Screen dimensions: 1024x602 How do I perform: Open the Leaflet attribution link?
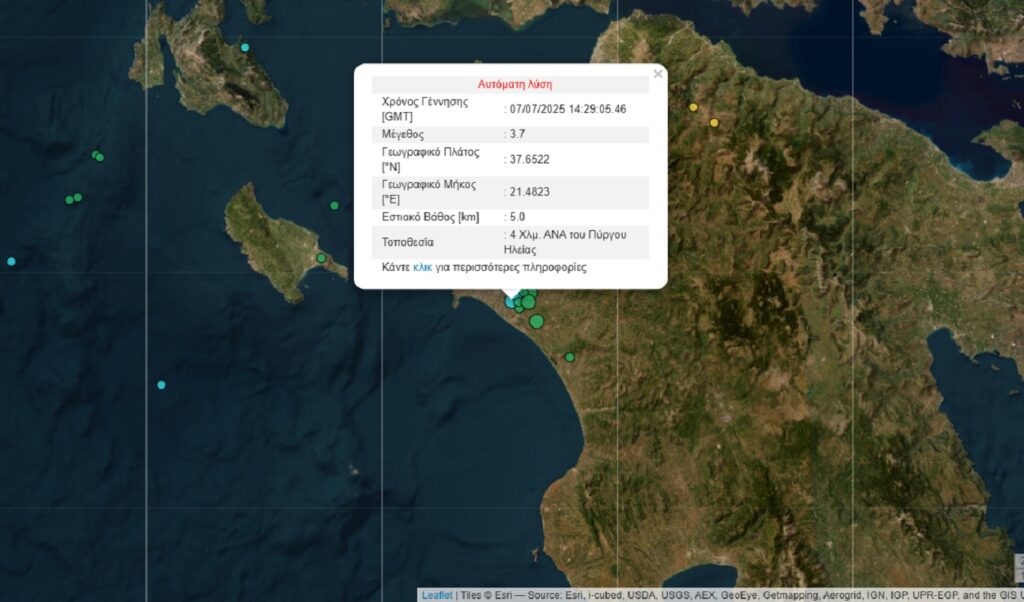tap(436, 595)
